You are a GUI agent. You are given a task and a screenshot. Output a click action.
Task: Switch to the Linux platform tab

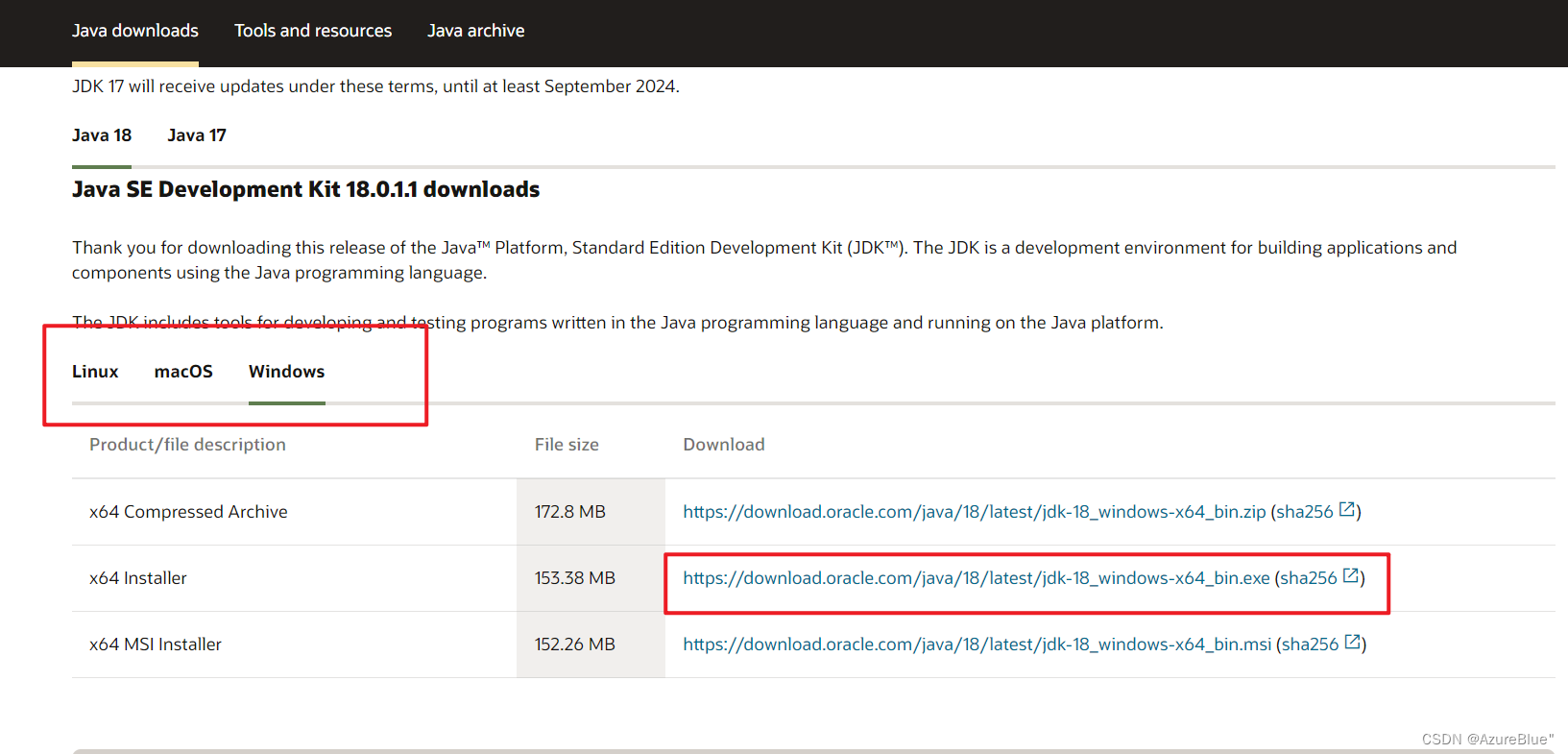pyautogui.click(x=95, y=372)
